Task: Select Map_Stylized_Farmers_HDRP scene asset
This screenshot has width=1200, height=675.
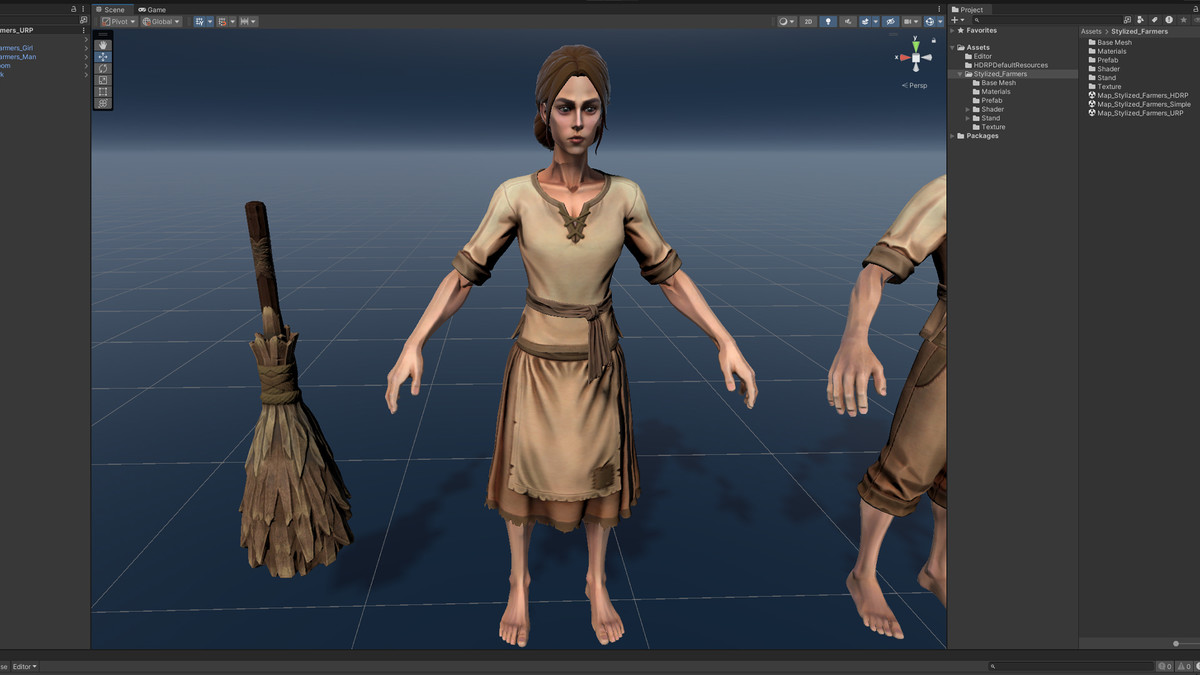Action: (1138, 96)
